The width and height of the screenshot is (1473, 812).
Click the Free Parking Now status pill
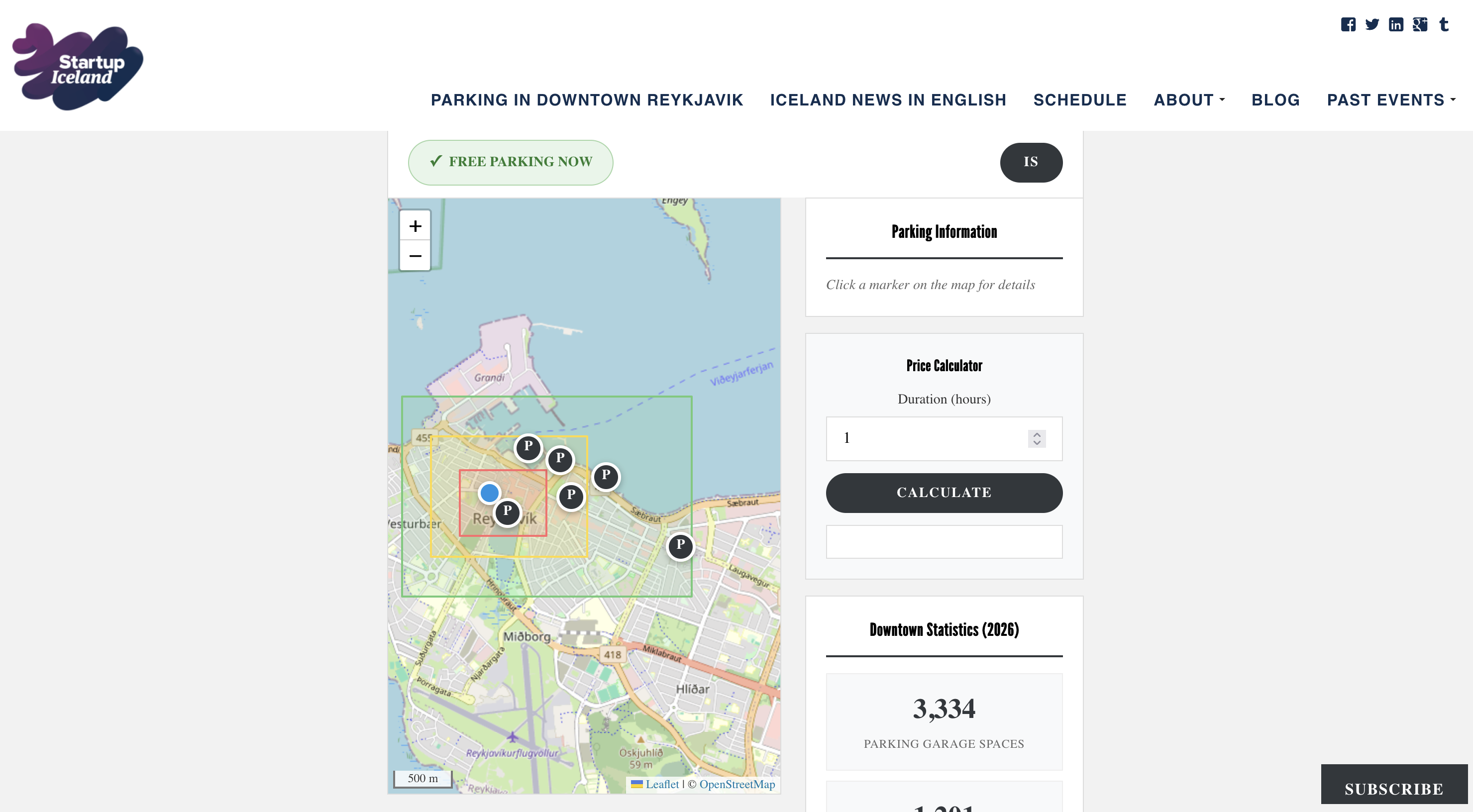tap(510, 162)
